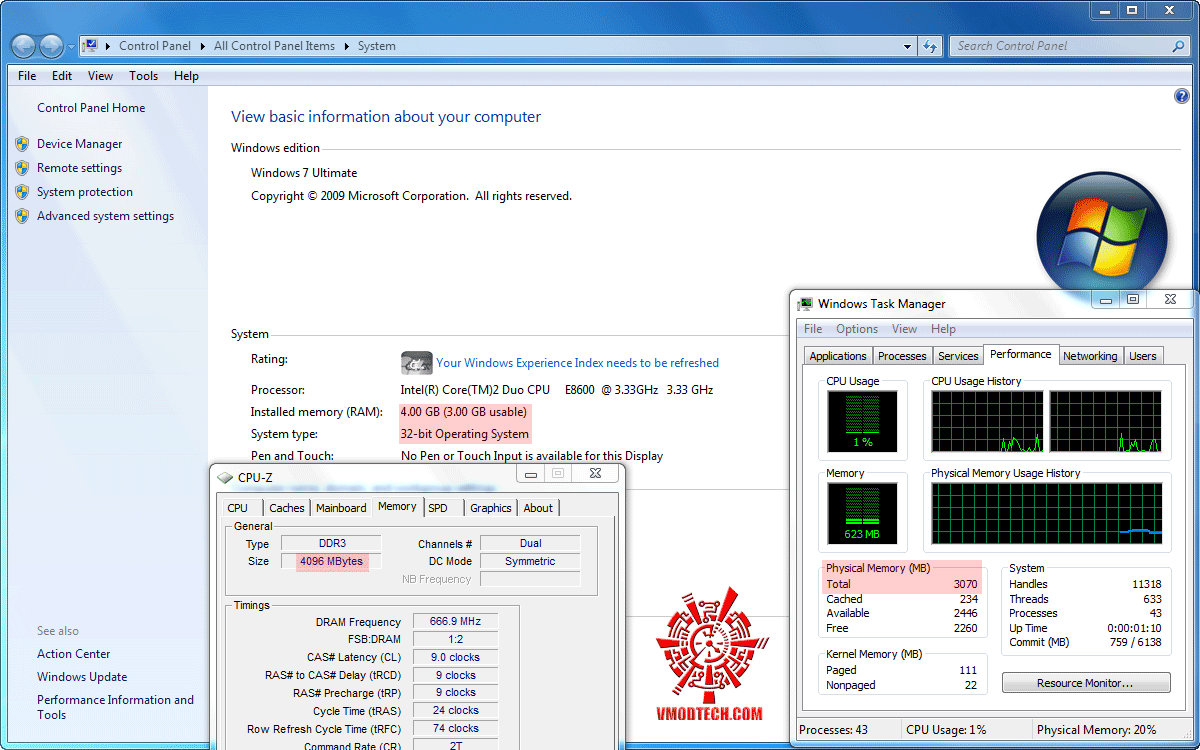1200x750 pixels.
Task: Click the 4096 MBytes size value in CPU-Z
Action: pos(331,561)
